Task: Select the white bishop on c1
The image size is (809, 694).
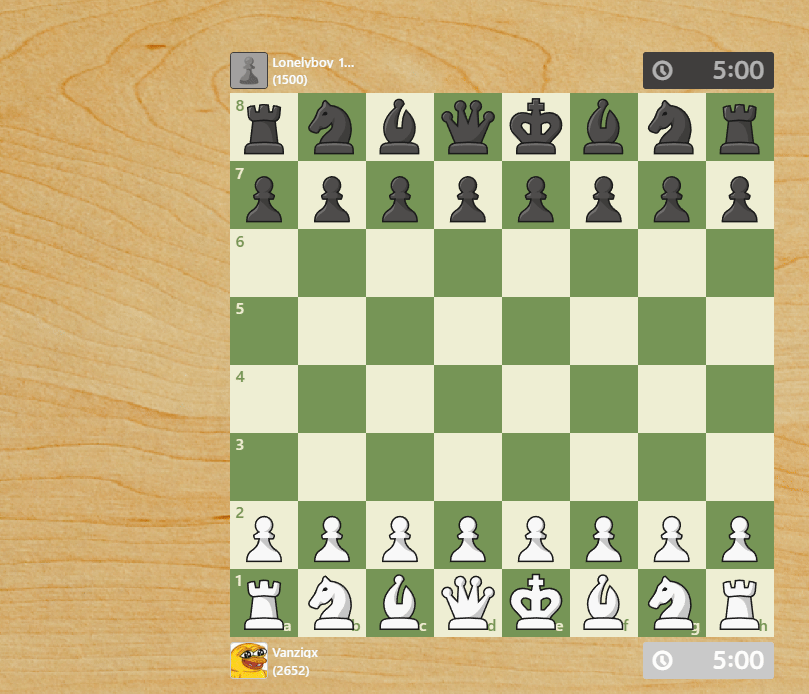Action: pyautogui.click(x=400, y=603)
